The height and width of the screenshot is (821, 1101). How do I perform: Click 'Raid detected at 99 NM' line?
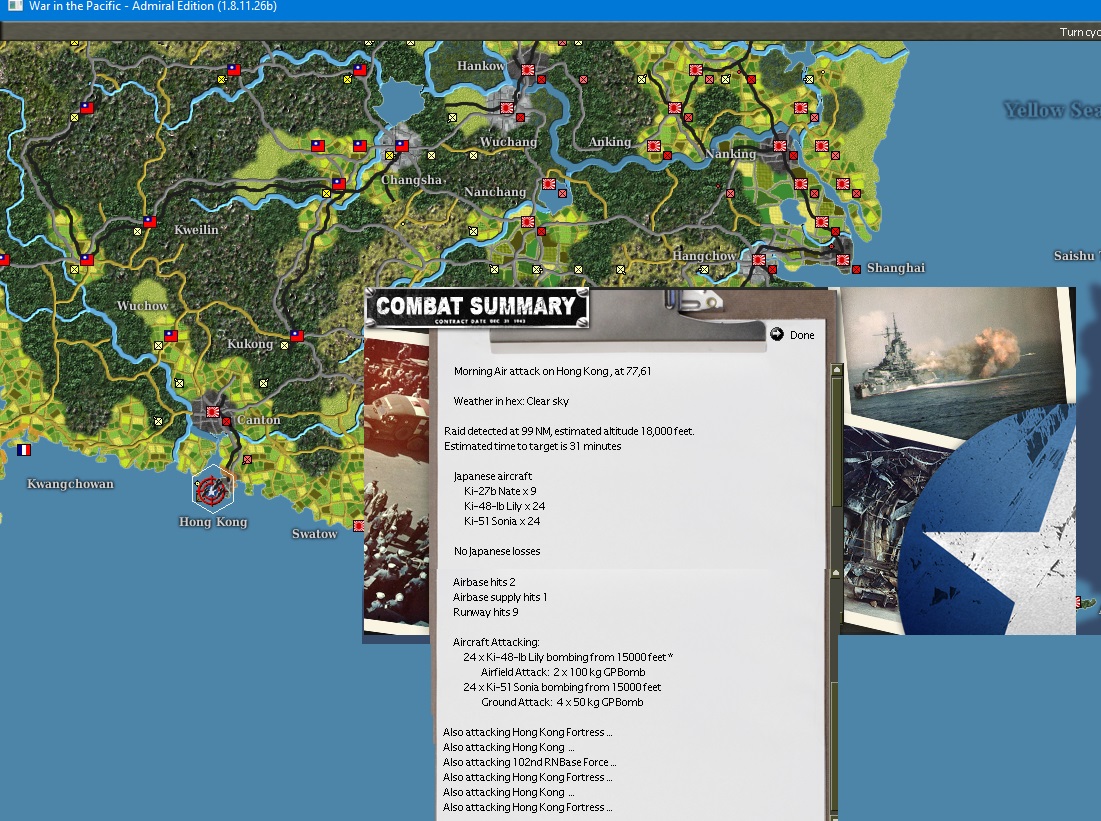click(569, 431)
